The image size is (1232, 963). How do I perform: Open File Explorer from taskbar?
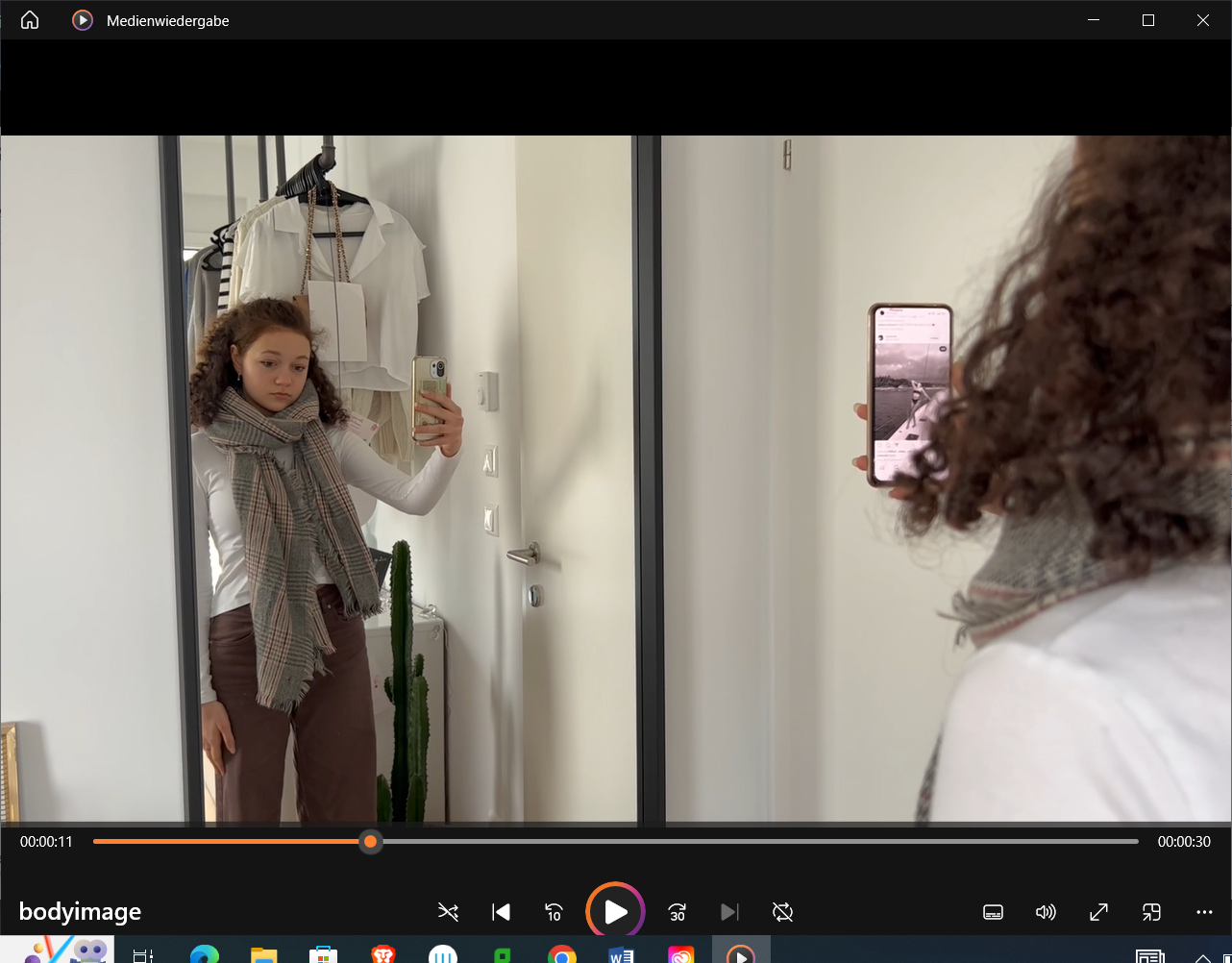(x=263, y=953)
